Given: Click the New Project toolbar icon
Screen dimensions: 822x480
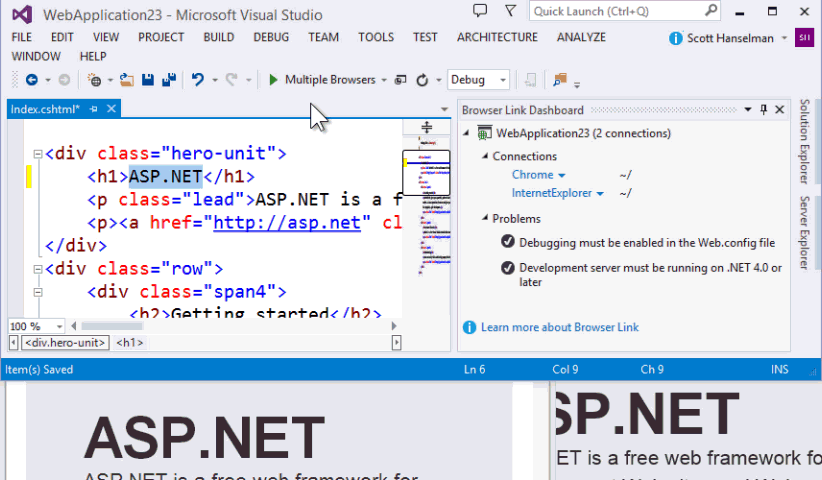Looking at the screenshot, I should pyautogui.click(x=94, y=80).
